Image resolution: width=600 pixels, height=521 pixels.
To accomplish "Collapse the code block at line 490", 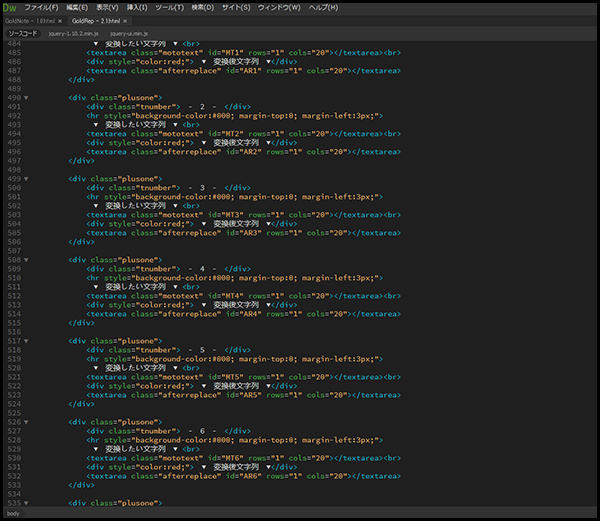I will (x=26, y=98).
